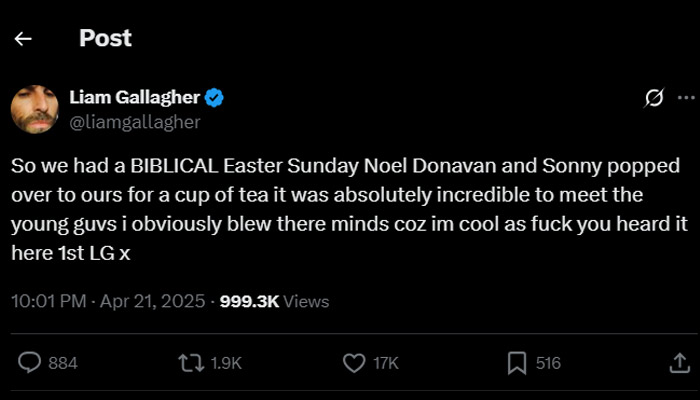The width and height of the screenshot is (700, 400).
Task: Reply using the speech bubble icon
Action: point(30,363)
